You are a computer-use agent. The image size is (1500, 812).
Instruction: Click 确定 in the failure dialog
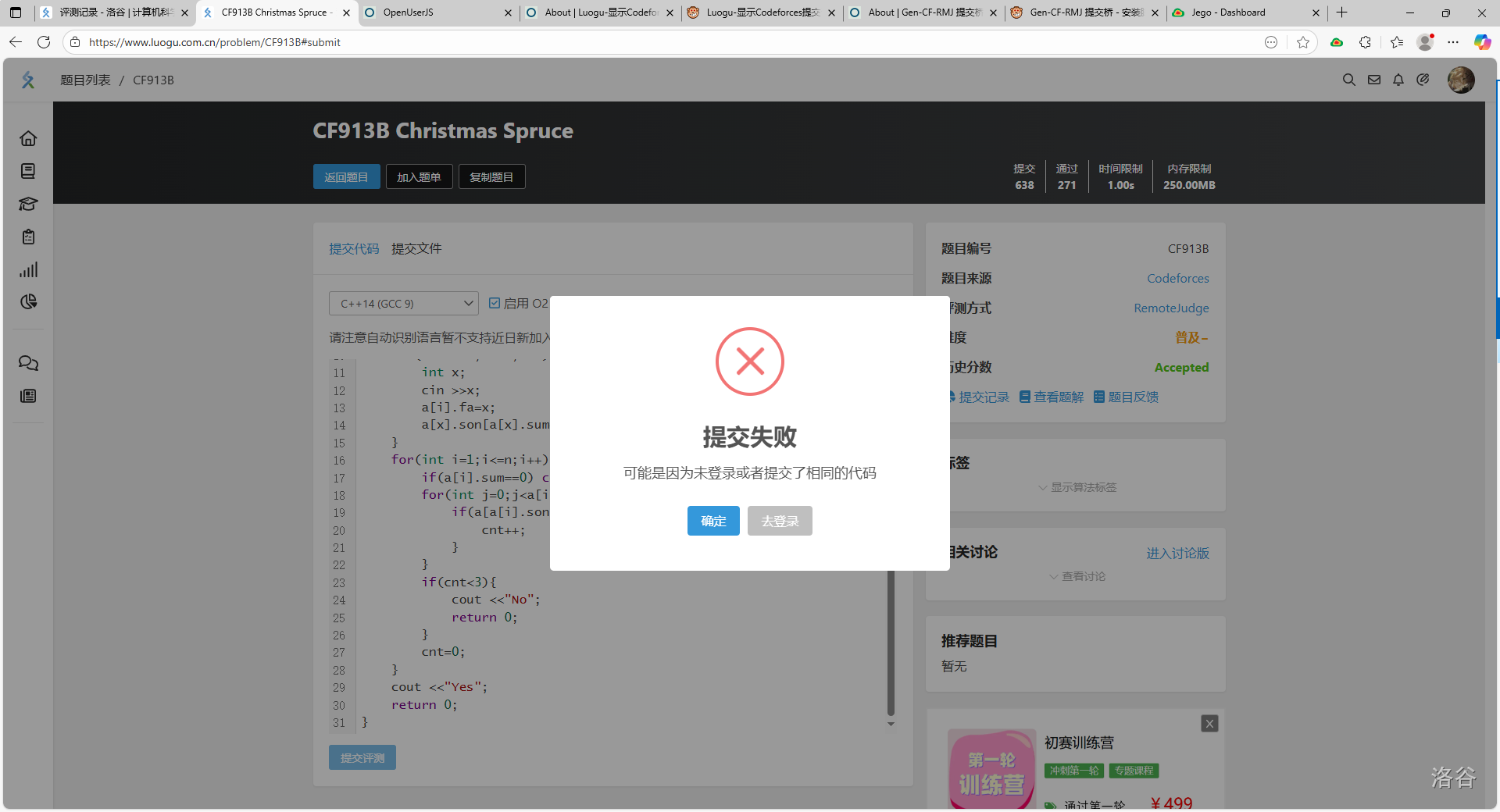713,521
